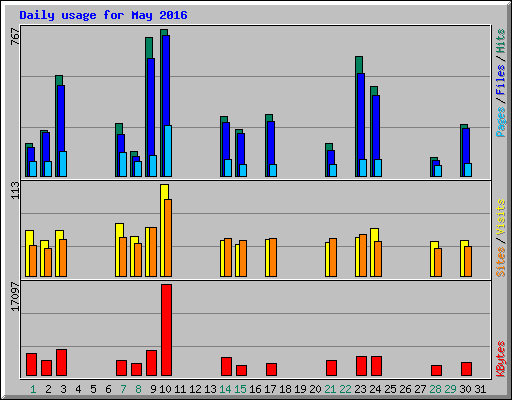
Task: Click the 113 value on the visits axis
Action: 15,190
